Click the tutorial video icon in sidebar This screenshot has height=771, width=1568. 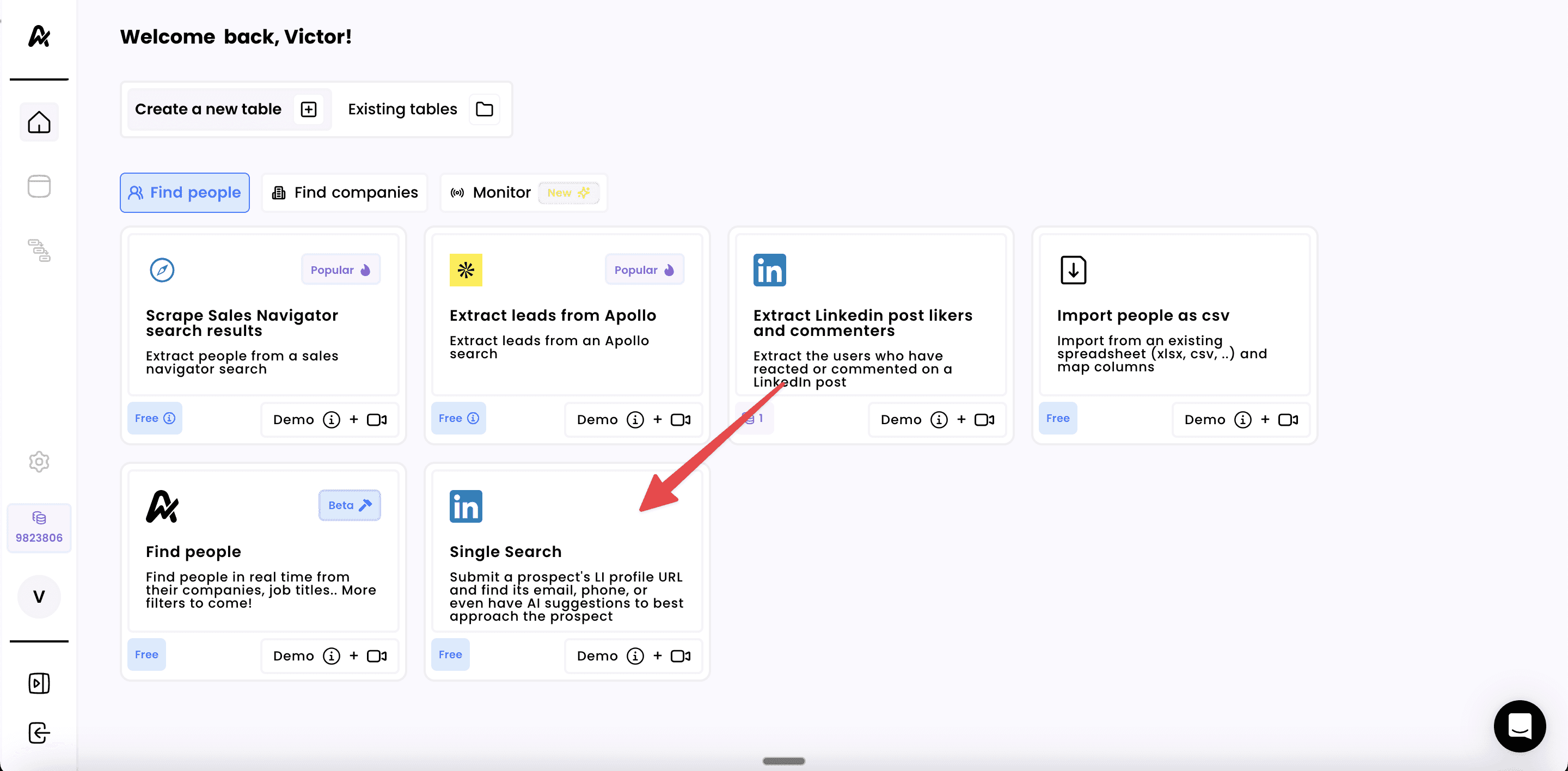[x=39, y=683]
